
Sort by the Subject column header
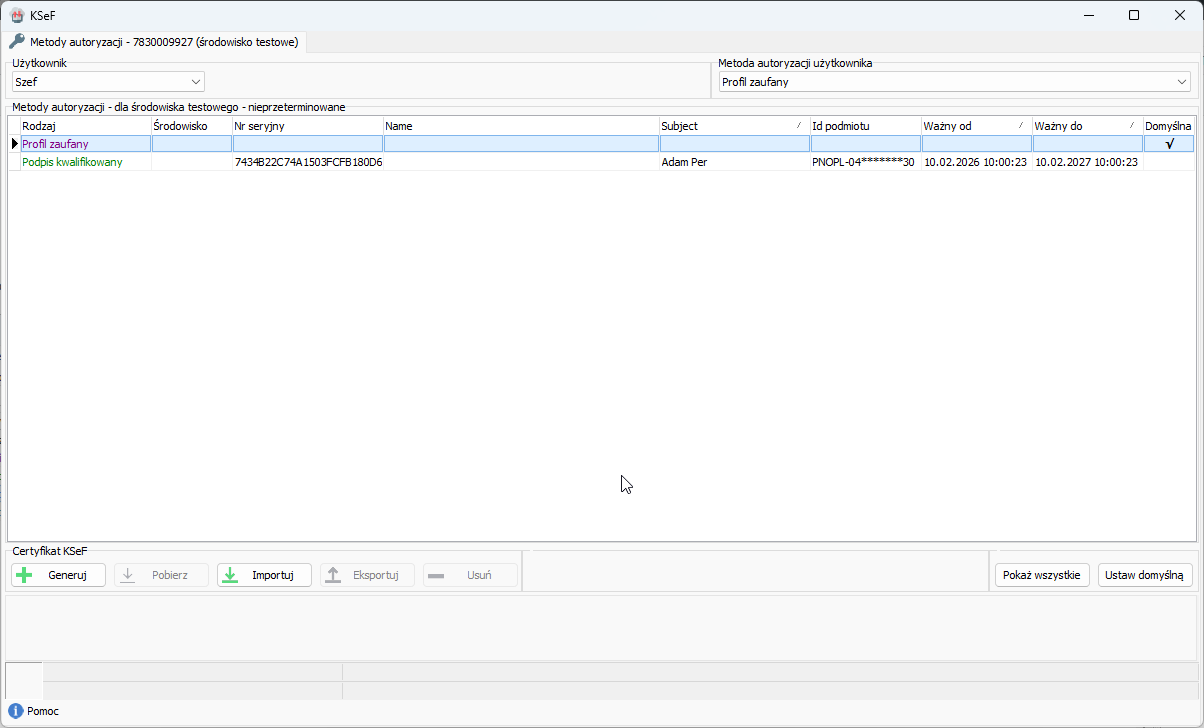[x=733, y=126]
